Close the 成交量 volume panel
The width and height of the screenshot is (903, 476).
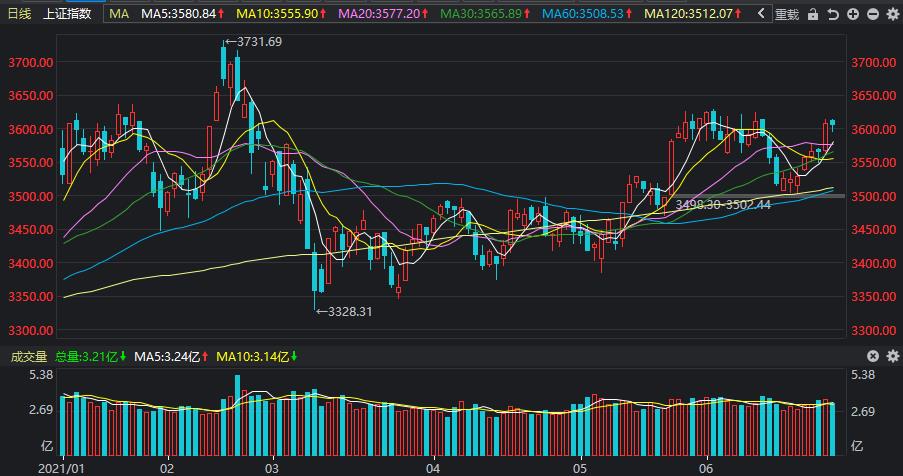[873, 356]
